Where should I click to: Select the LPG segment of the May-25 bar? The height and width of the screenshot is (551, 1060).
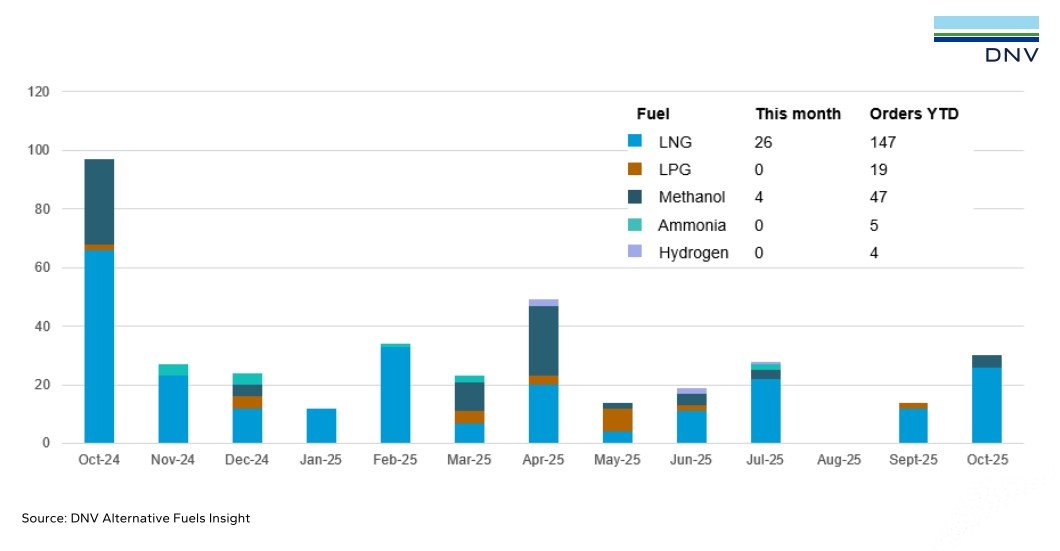[617, 420]
